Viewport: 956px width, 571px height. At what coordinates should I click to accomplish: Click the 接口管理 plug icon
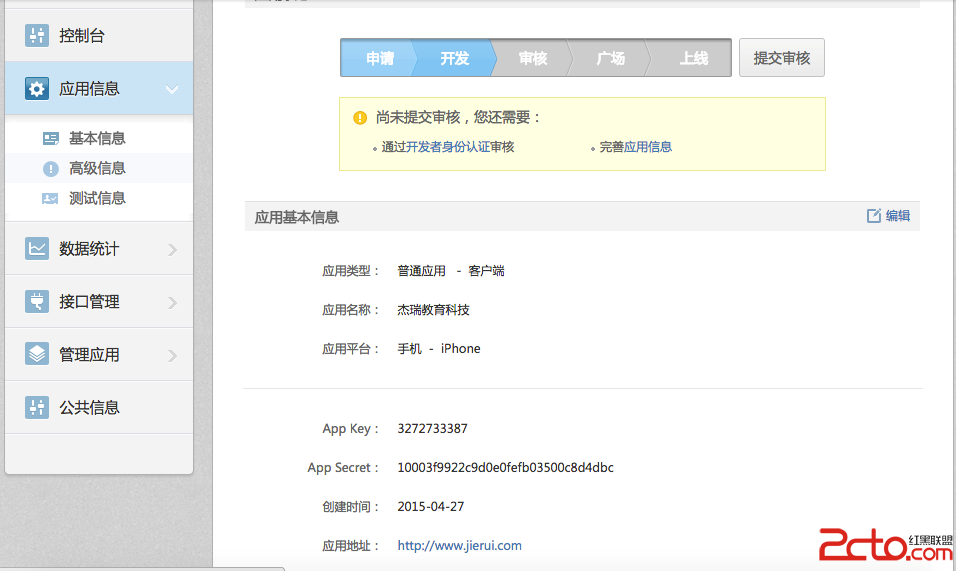[x=37, y=302]
